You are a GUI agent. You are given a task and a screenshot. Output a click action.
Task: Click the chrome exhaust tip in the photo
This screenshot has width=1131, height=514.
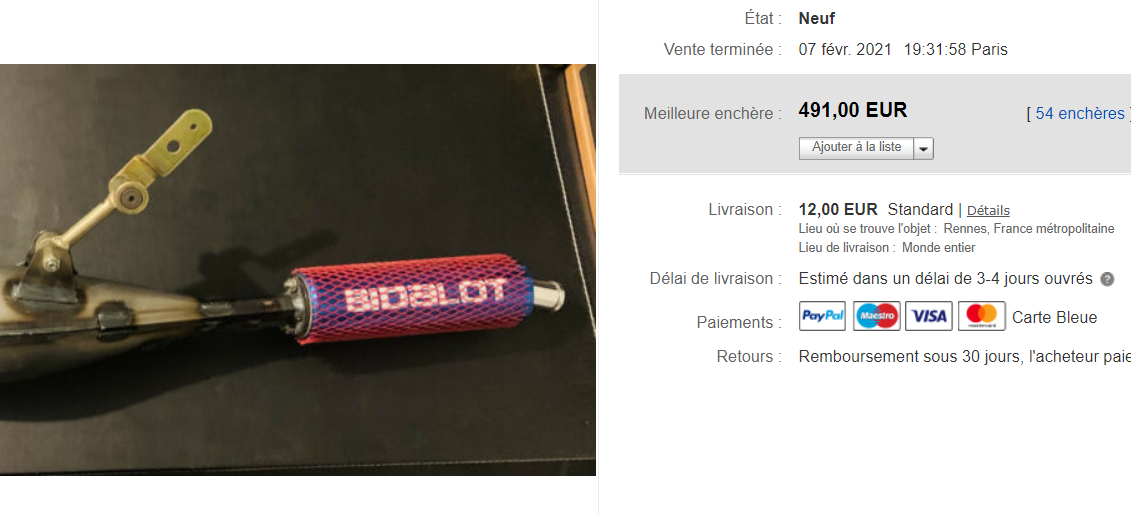pyautogui.click(x=548, y=297)
